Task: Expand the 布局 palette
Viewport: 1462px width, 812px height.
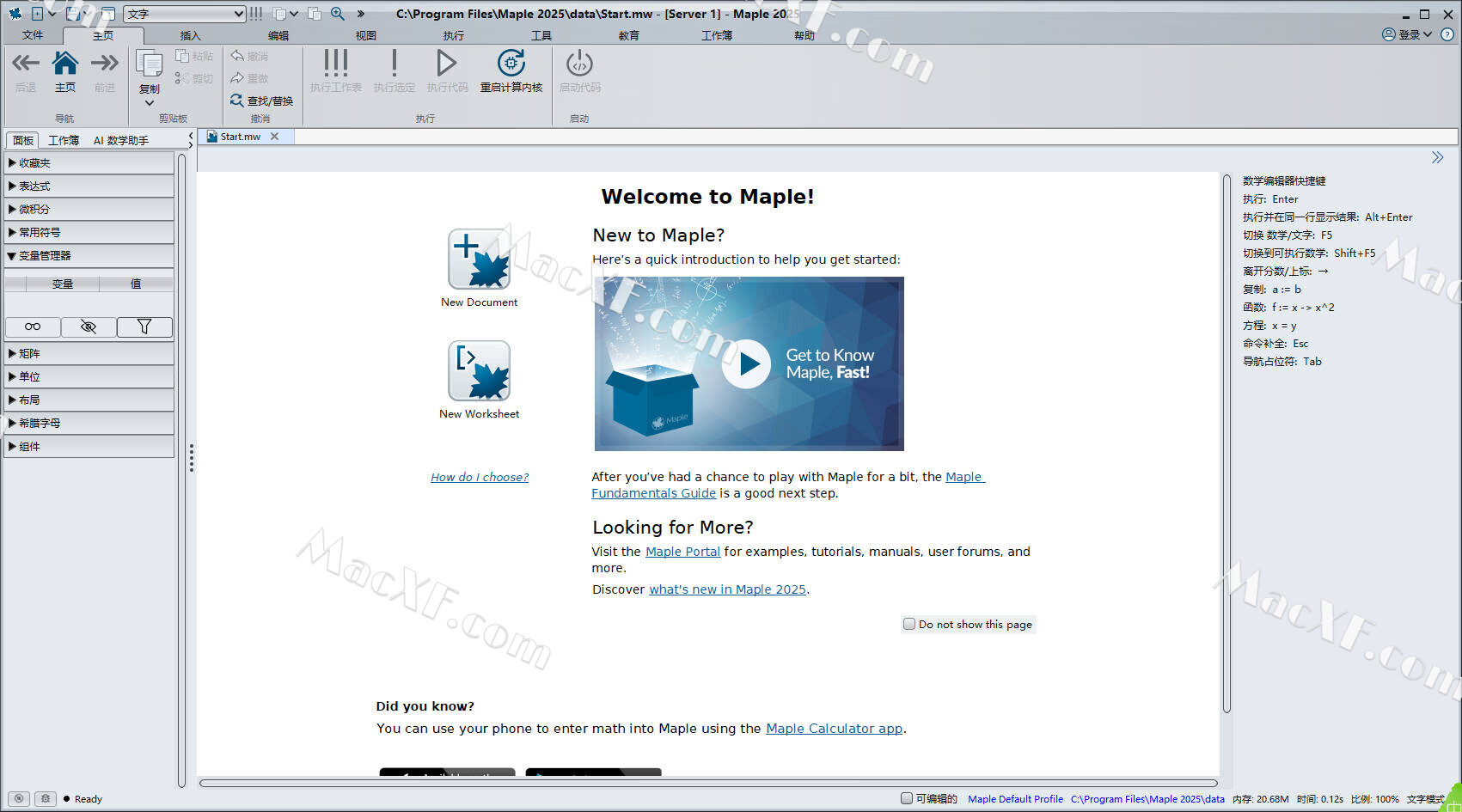Action: 89,400
